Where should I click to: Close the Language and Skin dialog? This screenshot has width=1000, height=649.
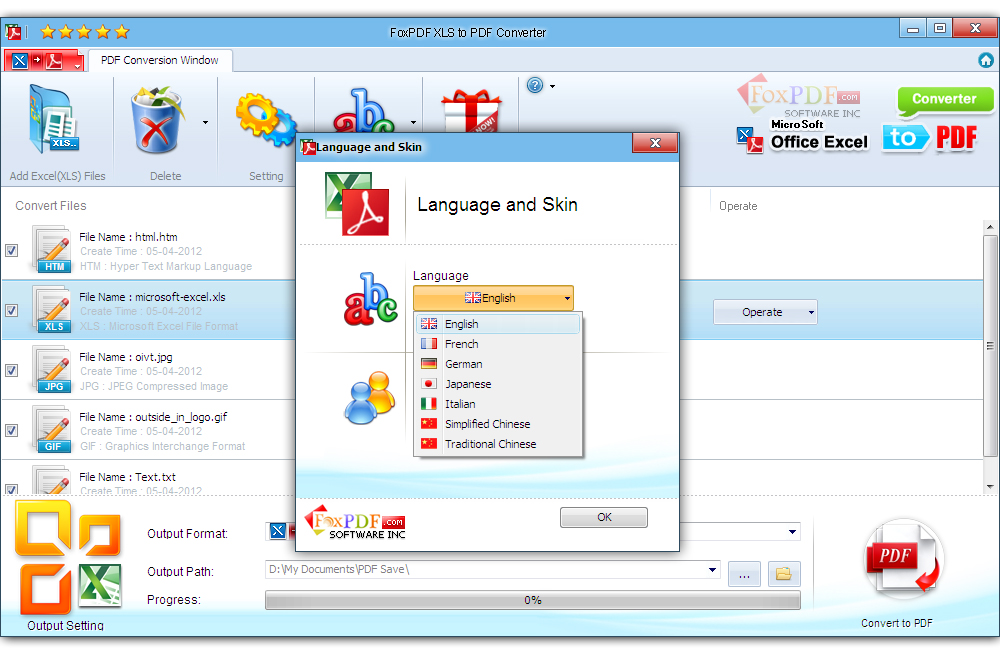tap(655, 143)
